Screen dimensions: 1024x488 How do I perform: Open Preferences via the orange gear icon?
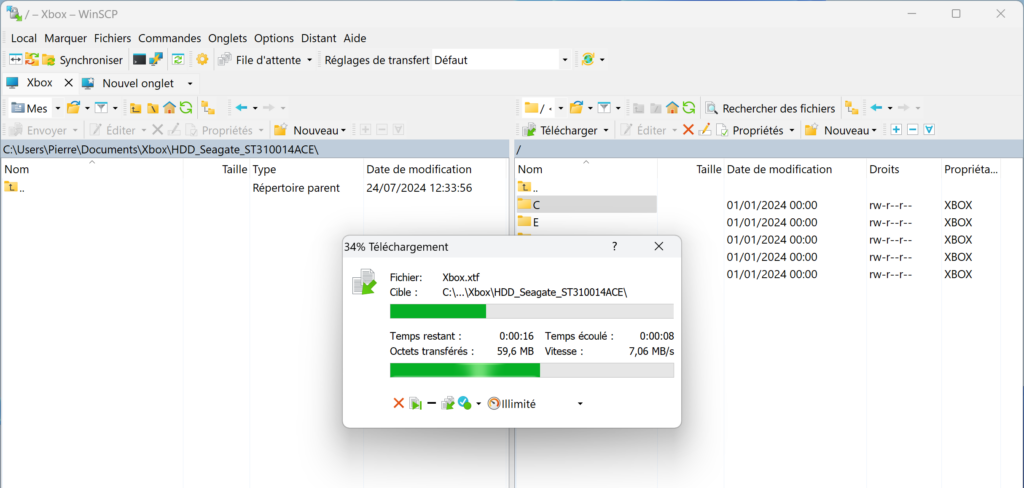(x=202, y=59)
